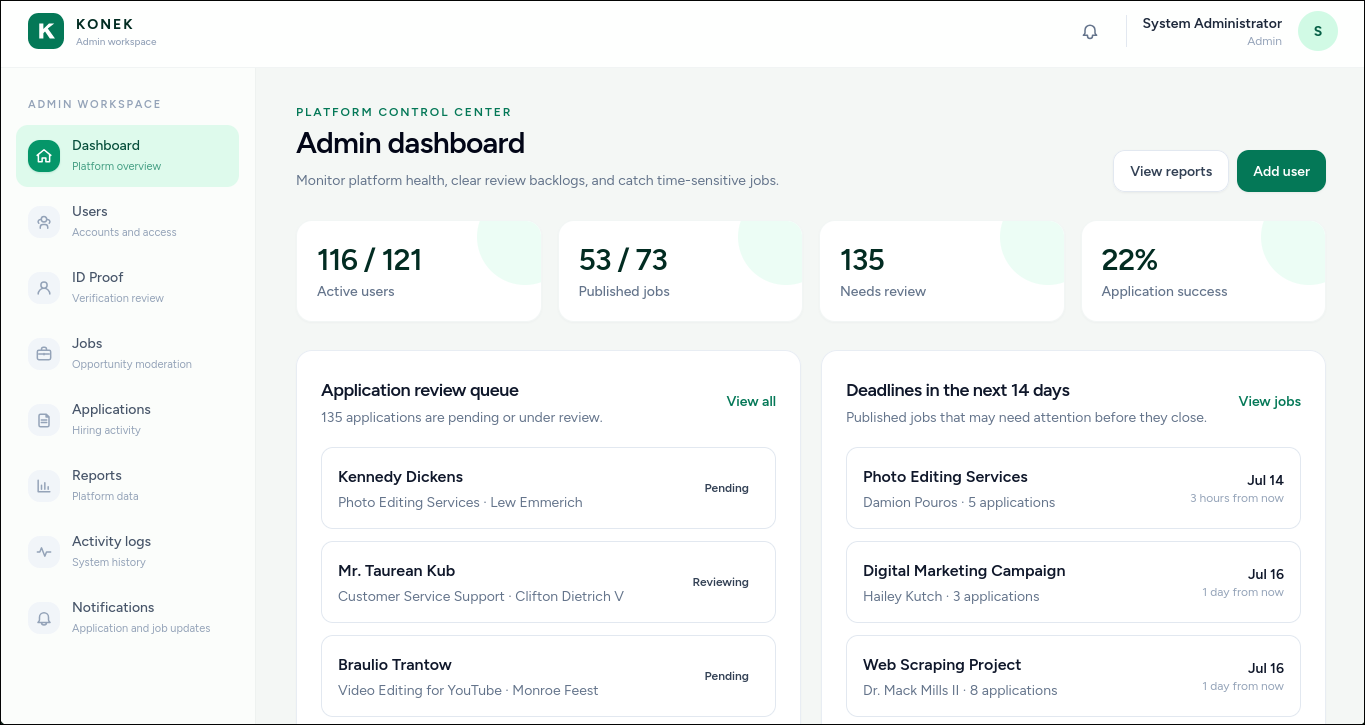Open ID Proof verification review
Screen dimensions: 1365x725
[x=127, y=288]
